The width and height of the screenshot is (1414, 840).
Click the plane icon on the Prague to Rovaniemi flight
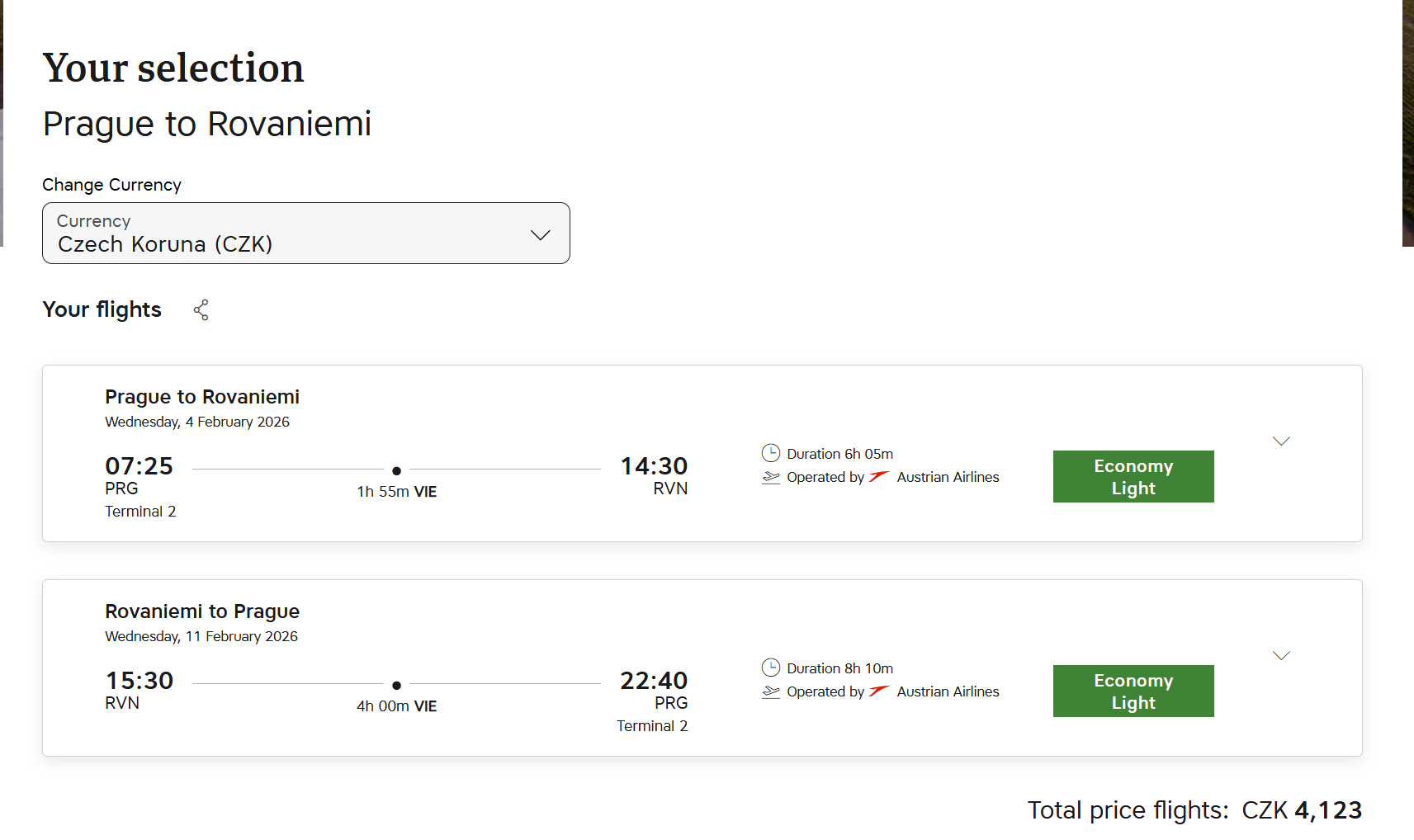pos(771,477)
